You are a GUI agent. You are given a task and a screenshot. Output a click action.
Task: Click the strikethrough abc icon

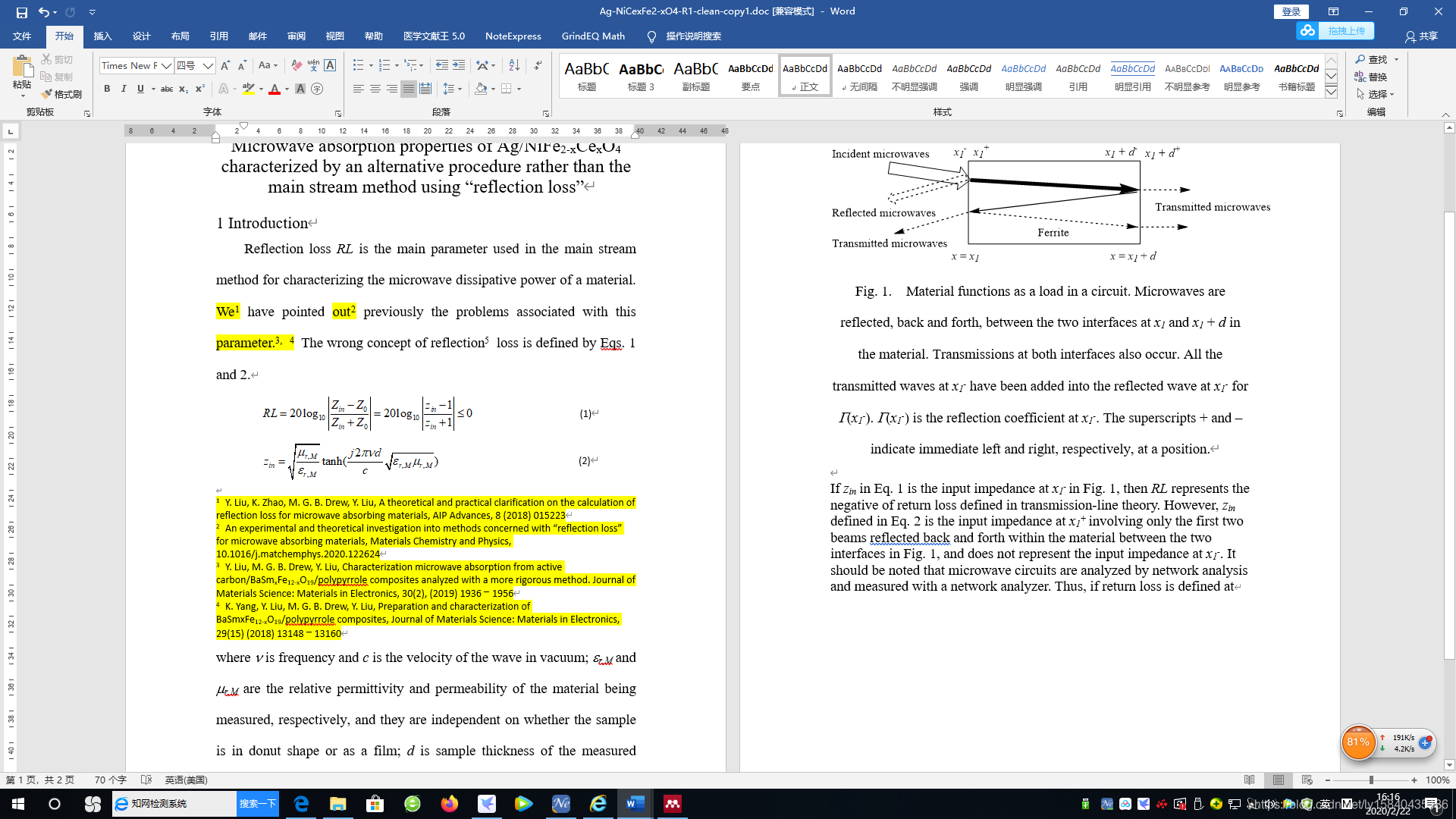coord(167,89)
